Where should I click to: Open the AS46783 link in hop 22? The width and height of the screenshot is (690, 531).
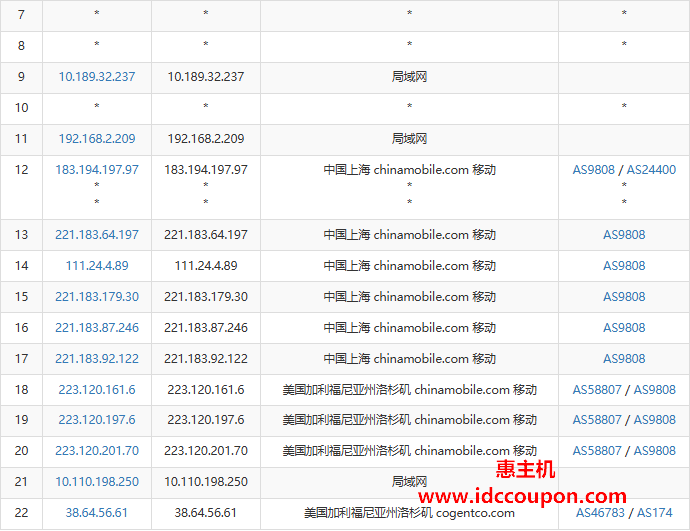click(598, 513)
